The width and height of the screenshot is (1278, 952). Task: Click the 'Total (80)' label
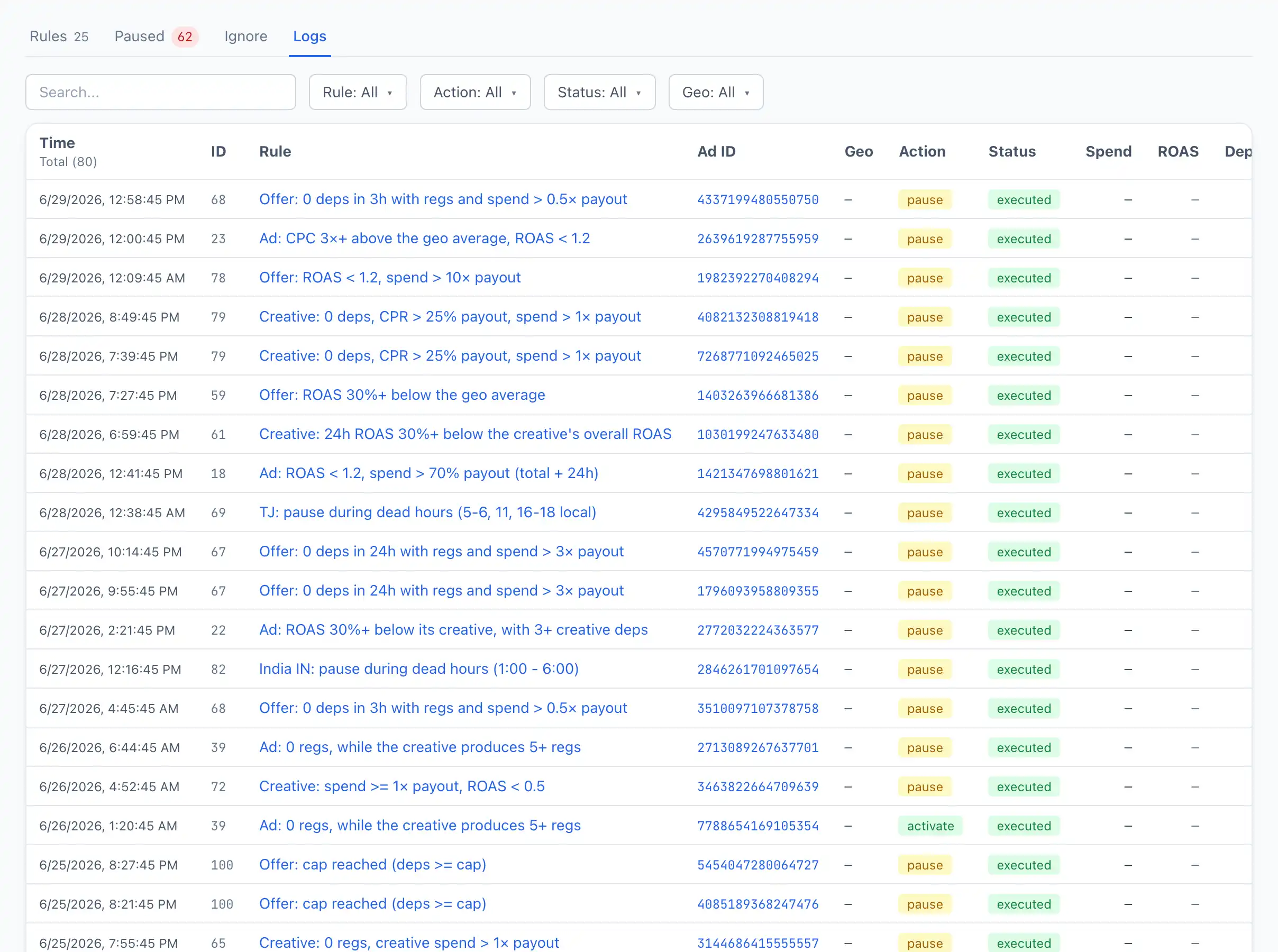[68, 162]
